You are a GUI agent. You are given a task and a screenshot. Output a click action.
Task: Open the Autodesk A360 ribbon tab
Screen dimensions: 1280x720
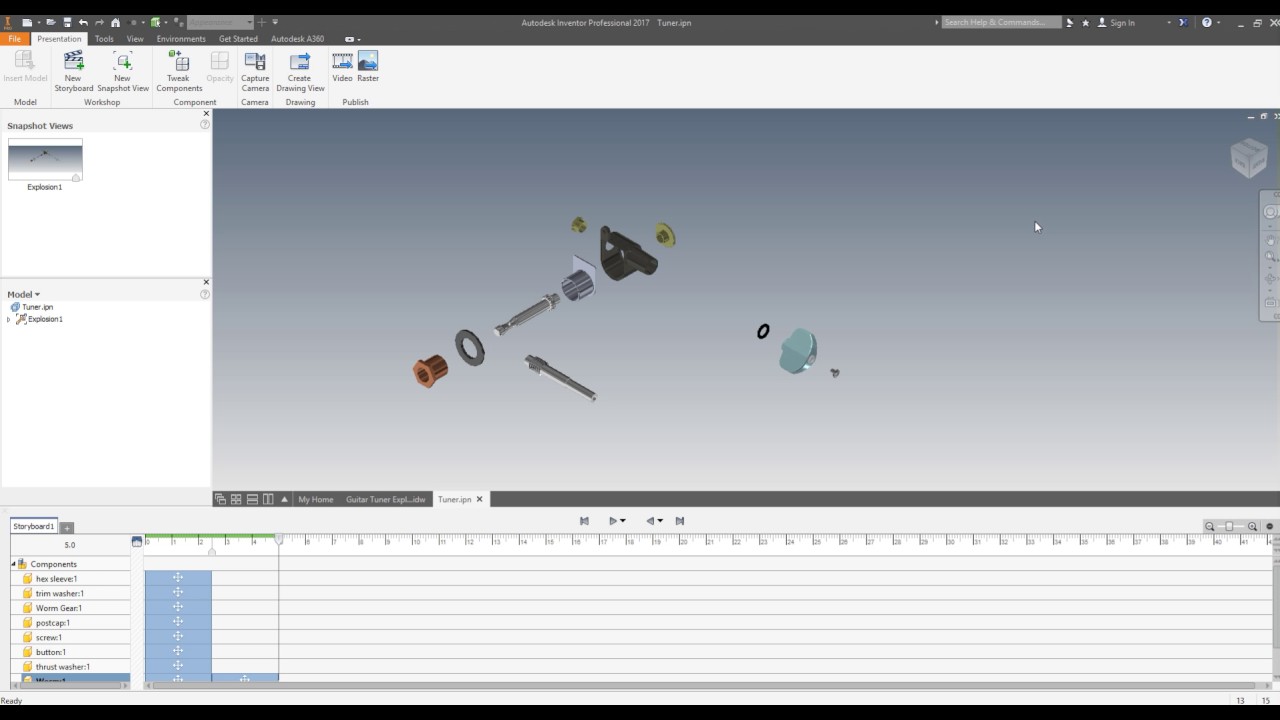click(298, 39)
